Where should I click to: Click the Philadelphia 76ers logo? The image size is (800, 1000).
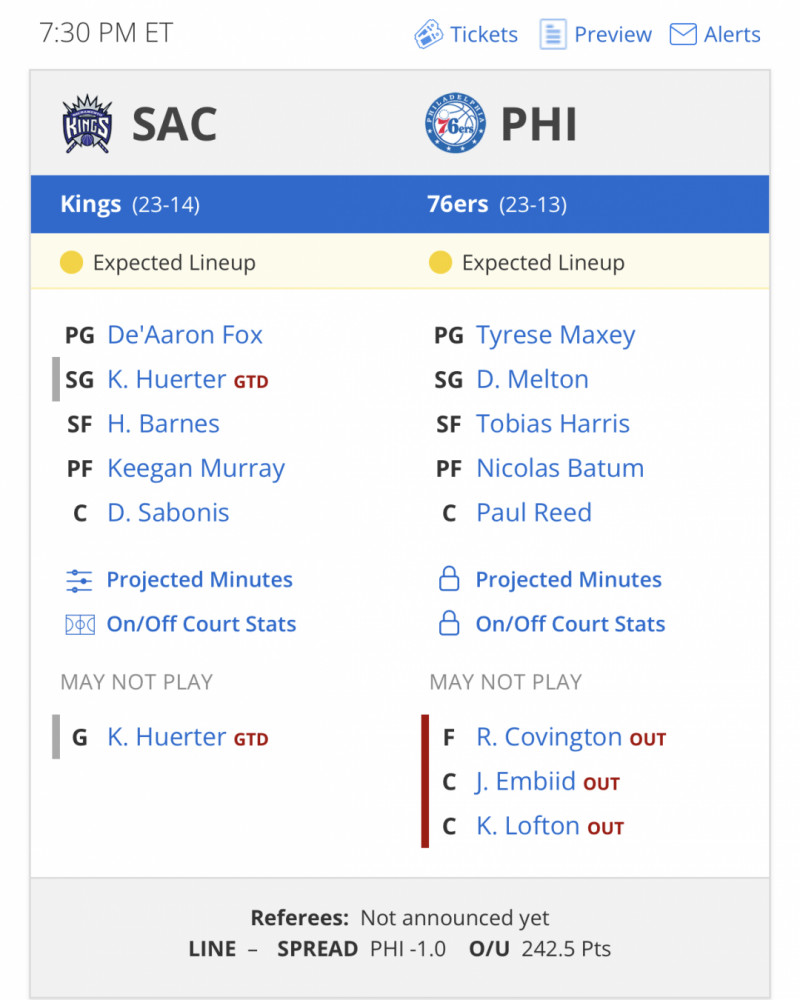pyautogui.click(x=455, y=122)
